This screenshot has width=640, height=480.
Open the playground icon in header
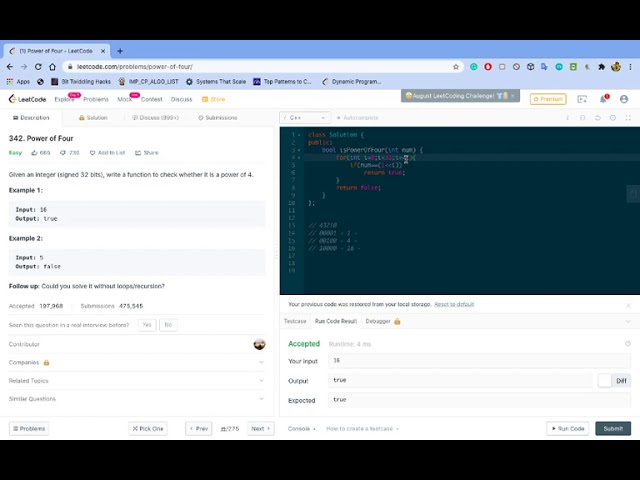582,99
